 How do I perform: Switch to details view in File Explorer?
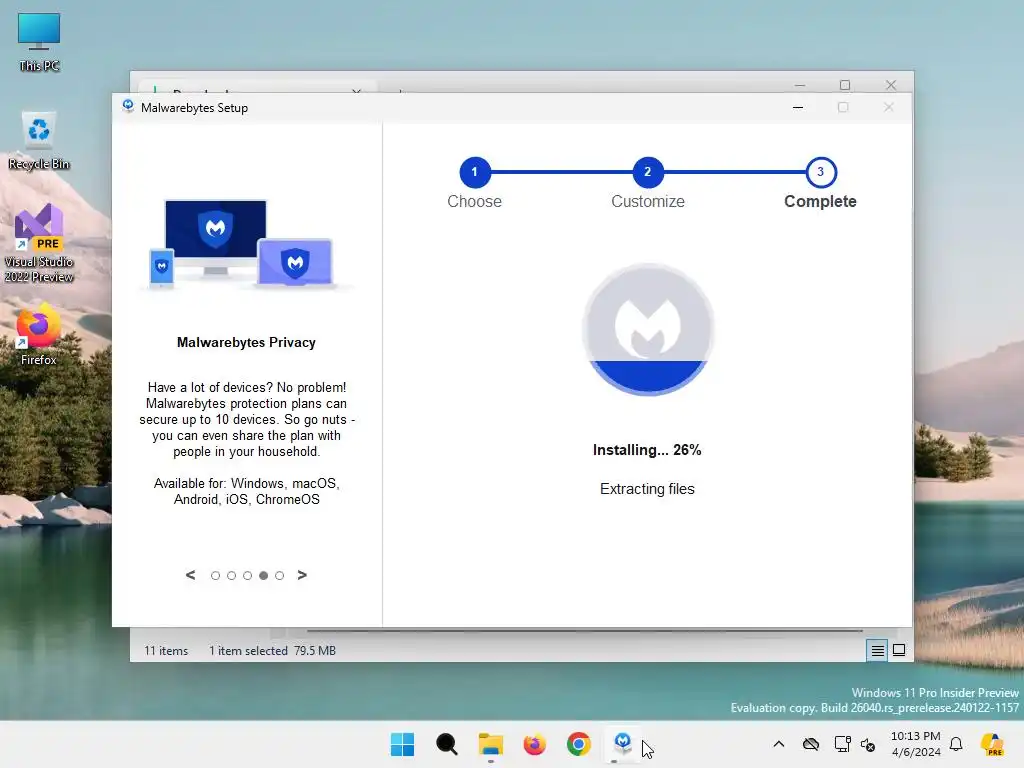coord(877,650)
